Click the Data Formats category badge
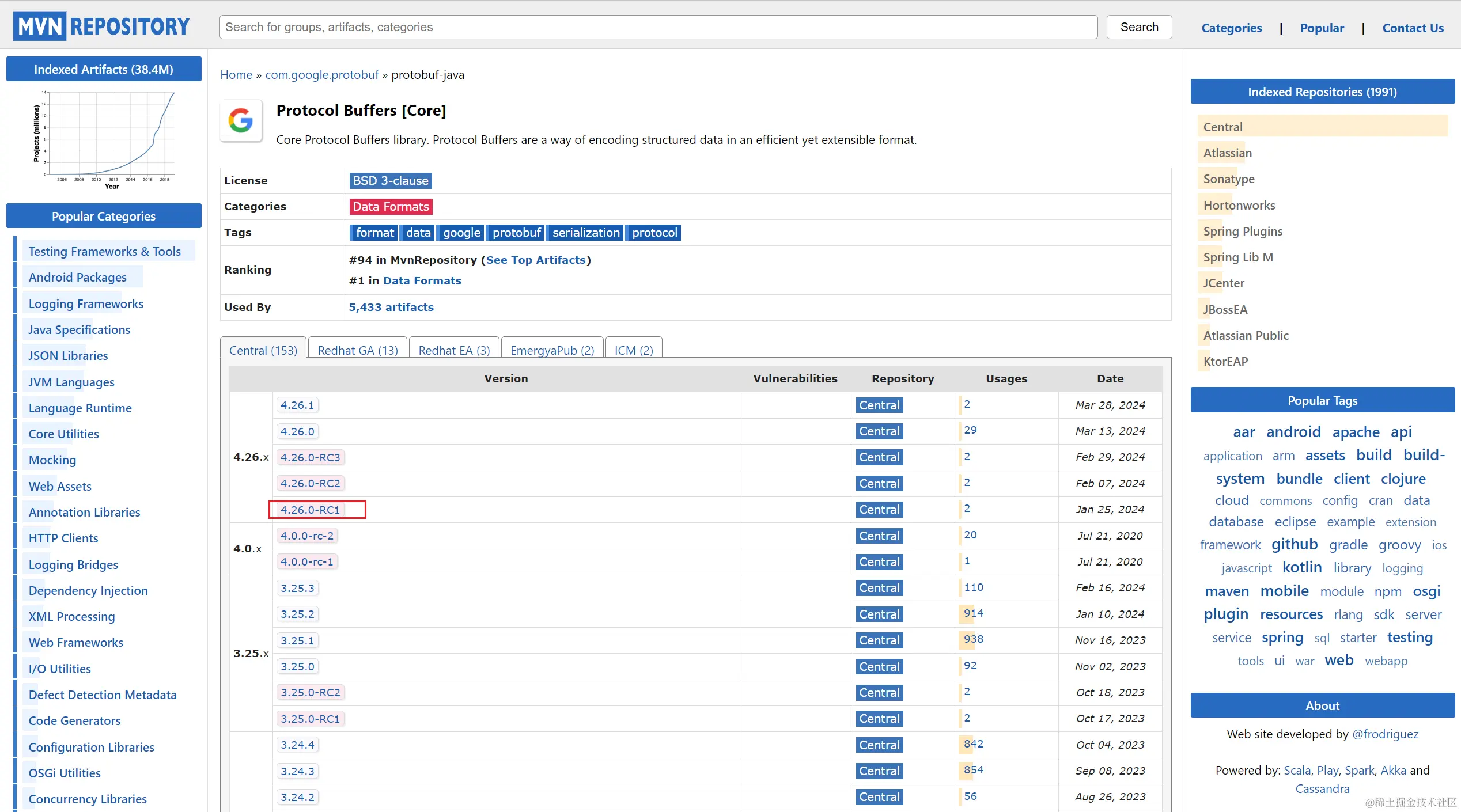 [x=391, y=207]
